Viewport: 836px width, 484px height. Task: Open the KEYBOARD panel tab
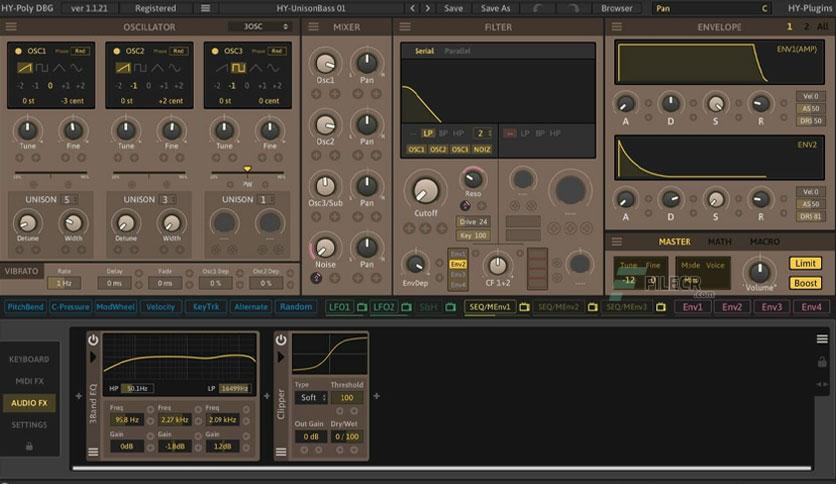pos(29,359)
